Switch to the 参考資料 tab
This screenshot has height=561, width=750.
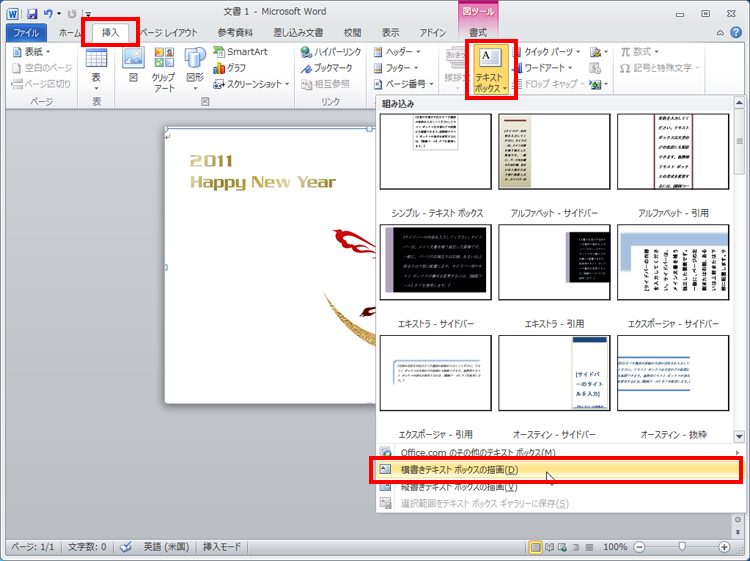coord(235,33)
